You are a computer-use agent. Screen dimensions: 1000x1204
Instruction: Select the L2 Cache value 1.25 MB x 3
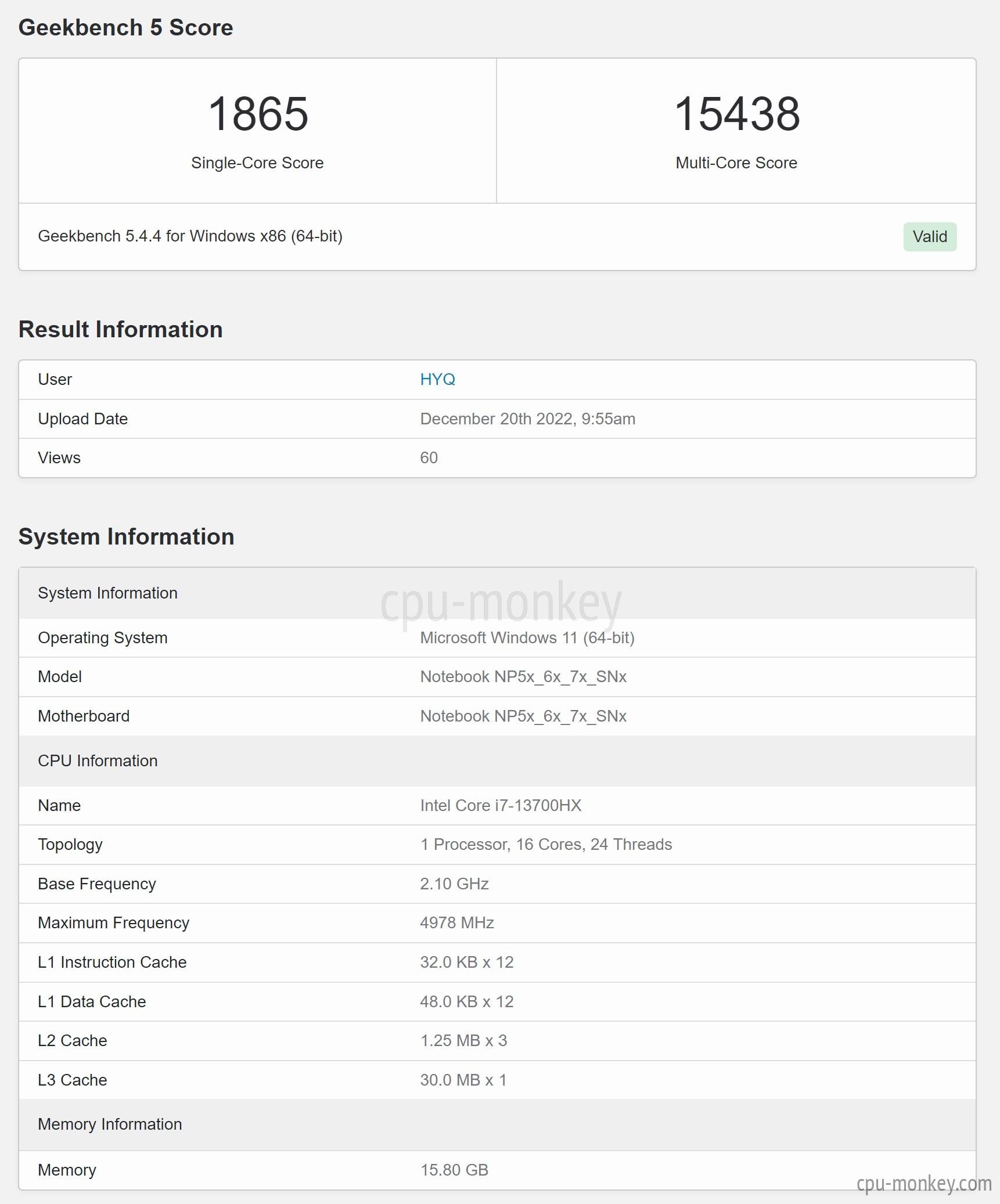tap(463, 1040)
